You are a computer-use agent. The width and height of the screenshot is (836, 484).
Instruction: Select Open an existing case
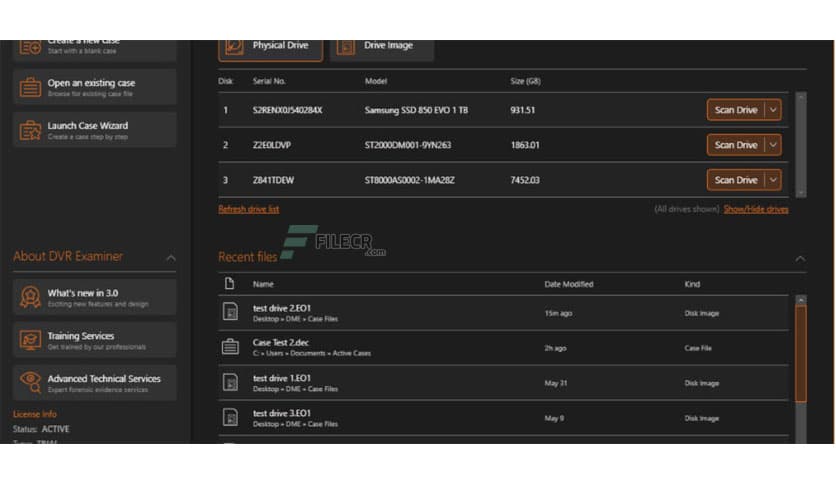tap(95, 87)
